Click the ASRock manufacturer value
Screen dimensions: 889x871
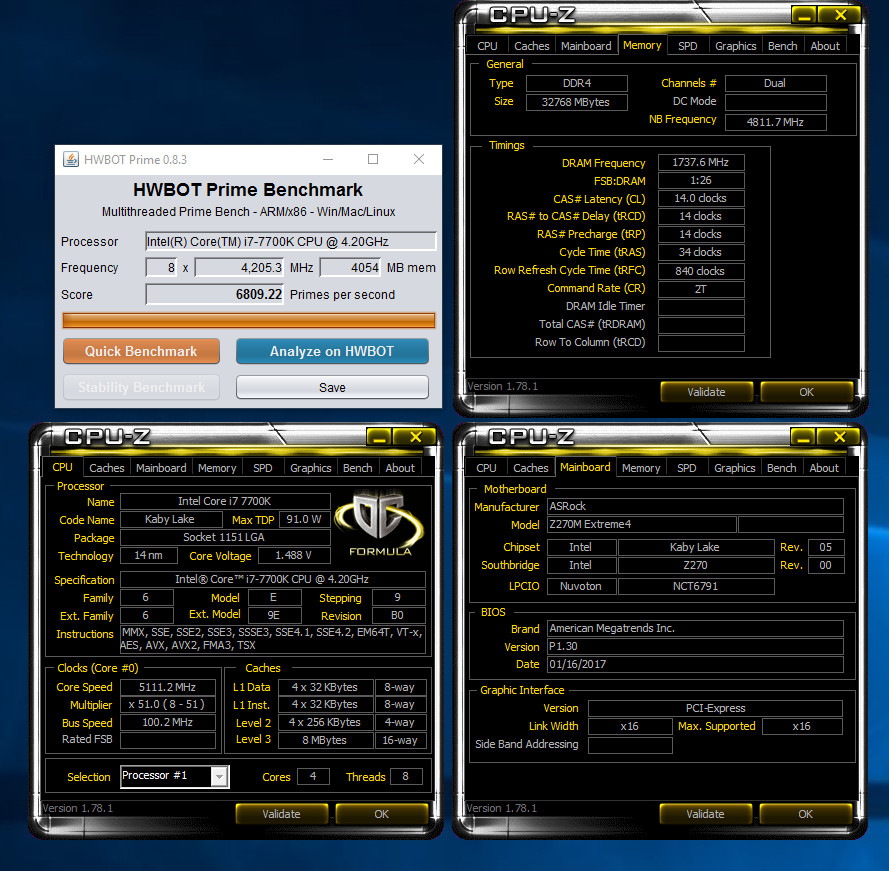[695, 506]
